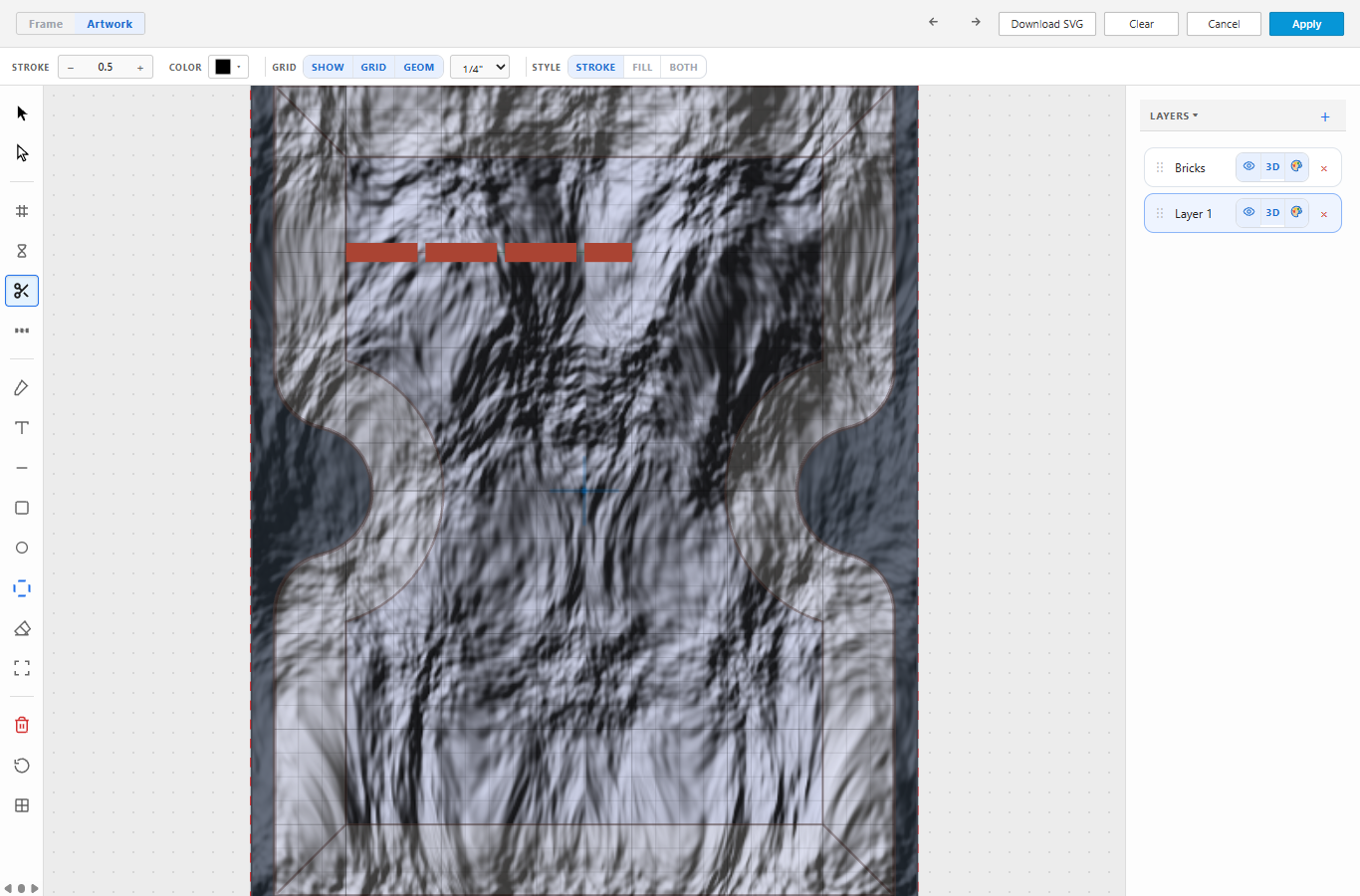The width and height of the screenshot is (1360, 896).
Task: Click the Download SVG button
Action: pyautogui.click(x=1047, y=24)
